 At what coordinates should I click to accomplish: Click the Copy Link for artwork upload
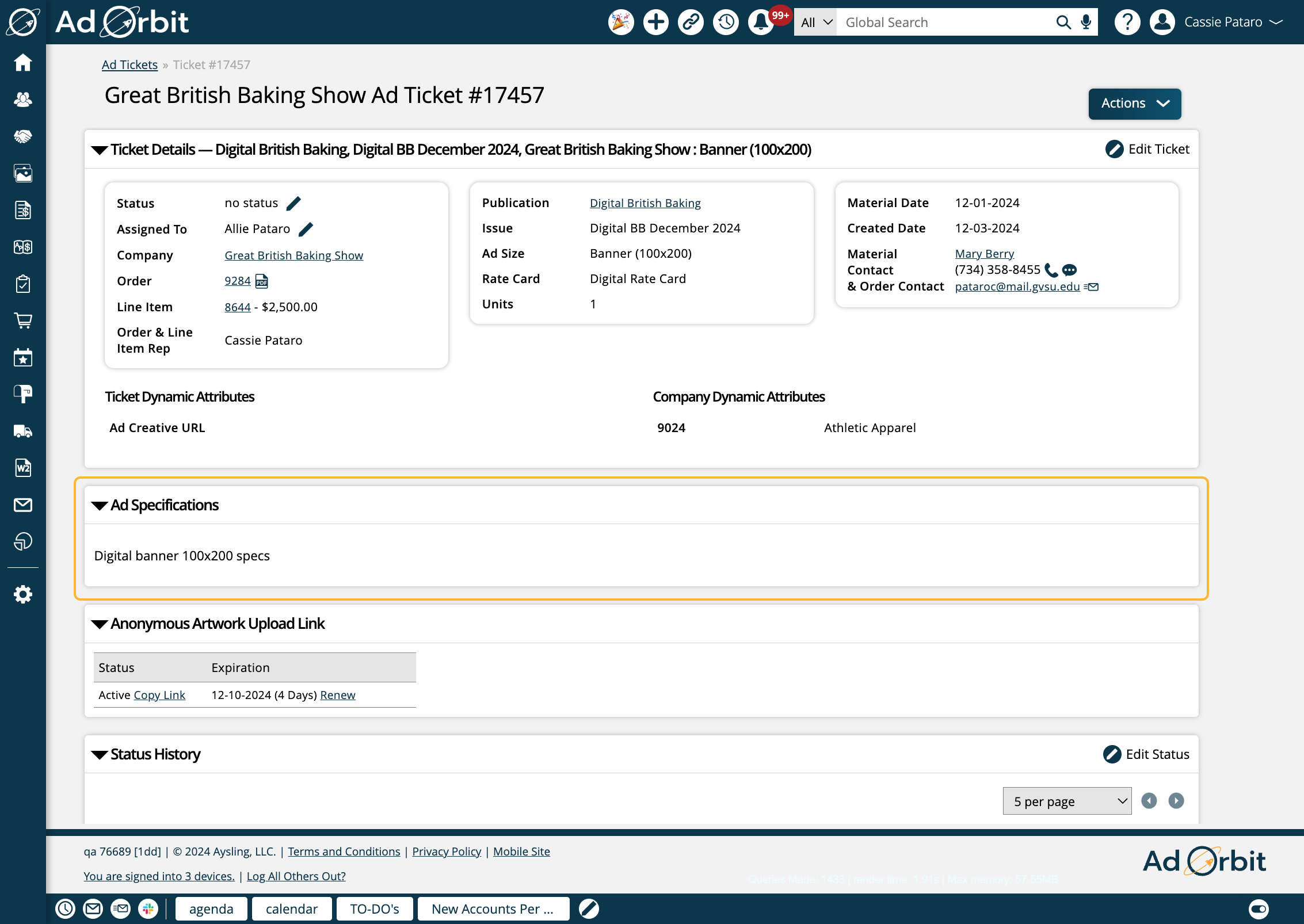coord(159,695)
